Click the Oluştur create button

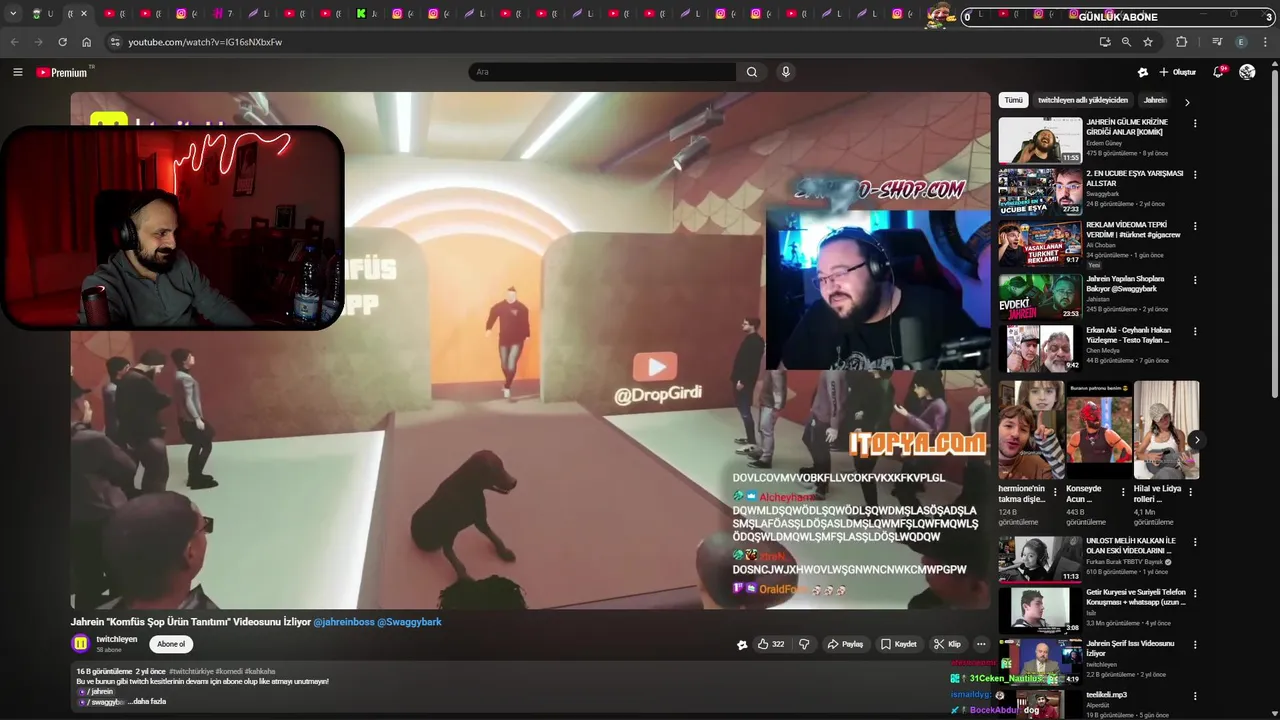(x=1177, y=72)
